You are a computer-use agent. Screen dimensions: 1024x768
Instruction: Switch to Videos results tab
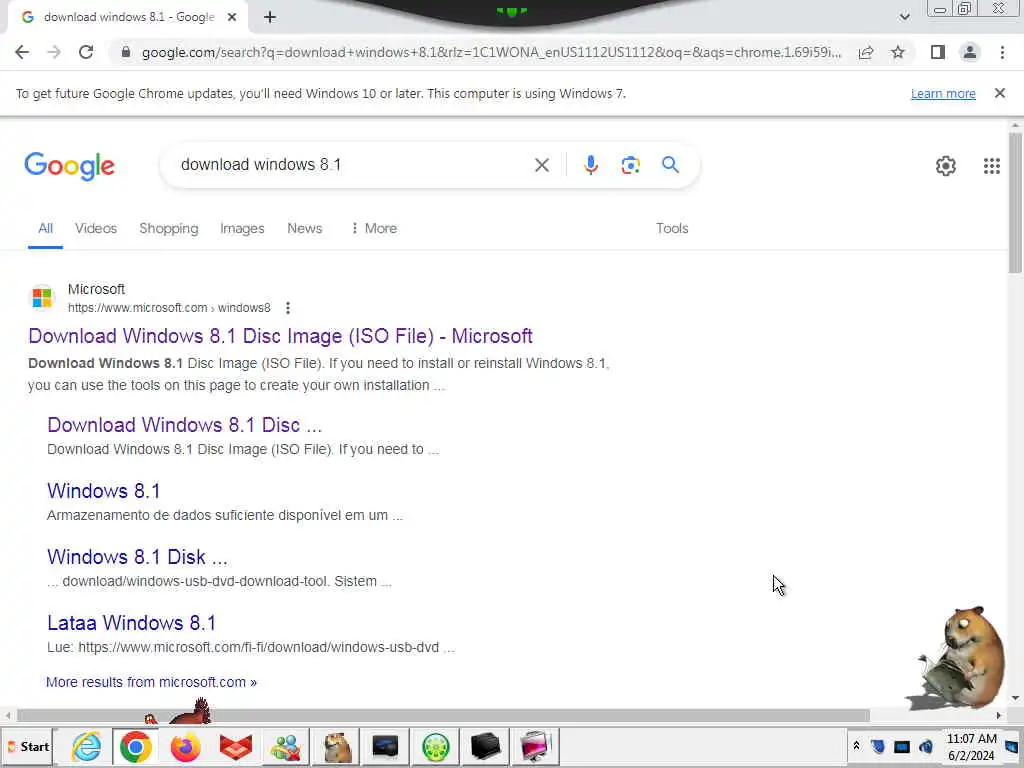coord(96,228)
